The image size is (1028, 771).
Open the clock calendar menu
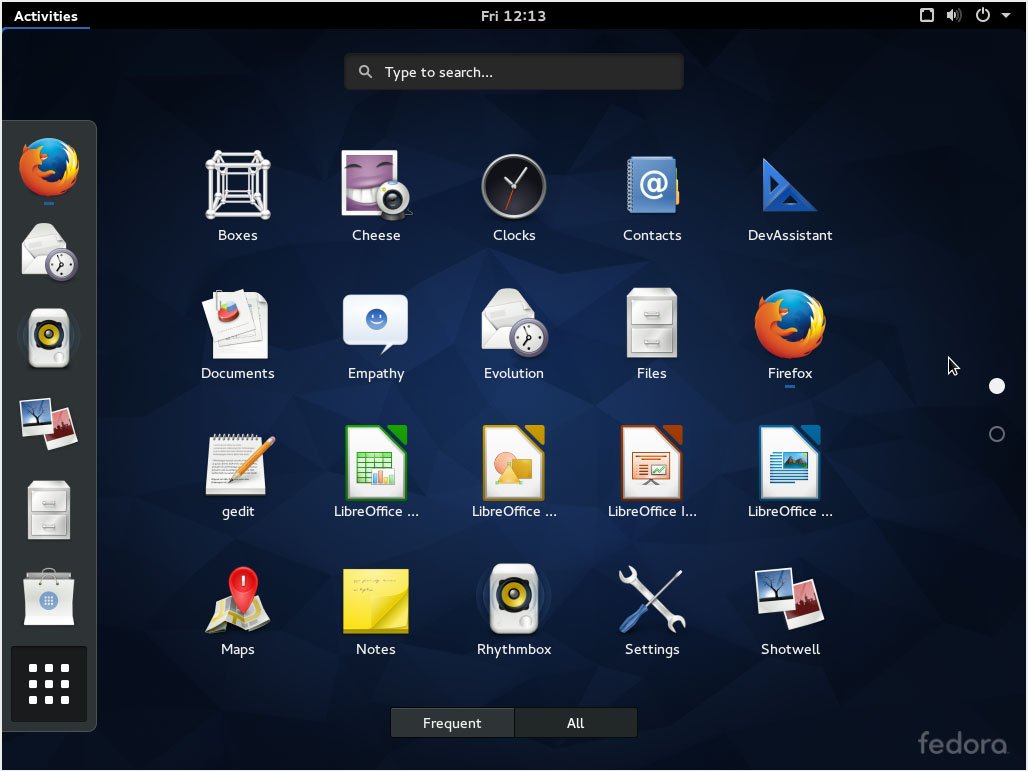click(513, 16)
